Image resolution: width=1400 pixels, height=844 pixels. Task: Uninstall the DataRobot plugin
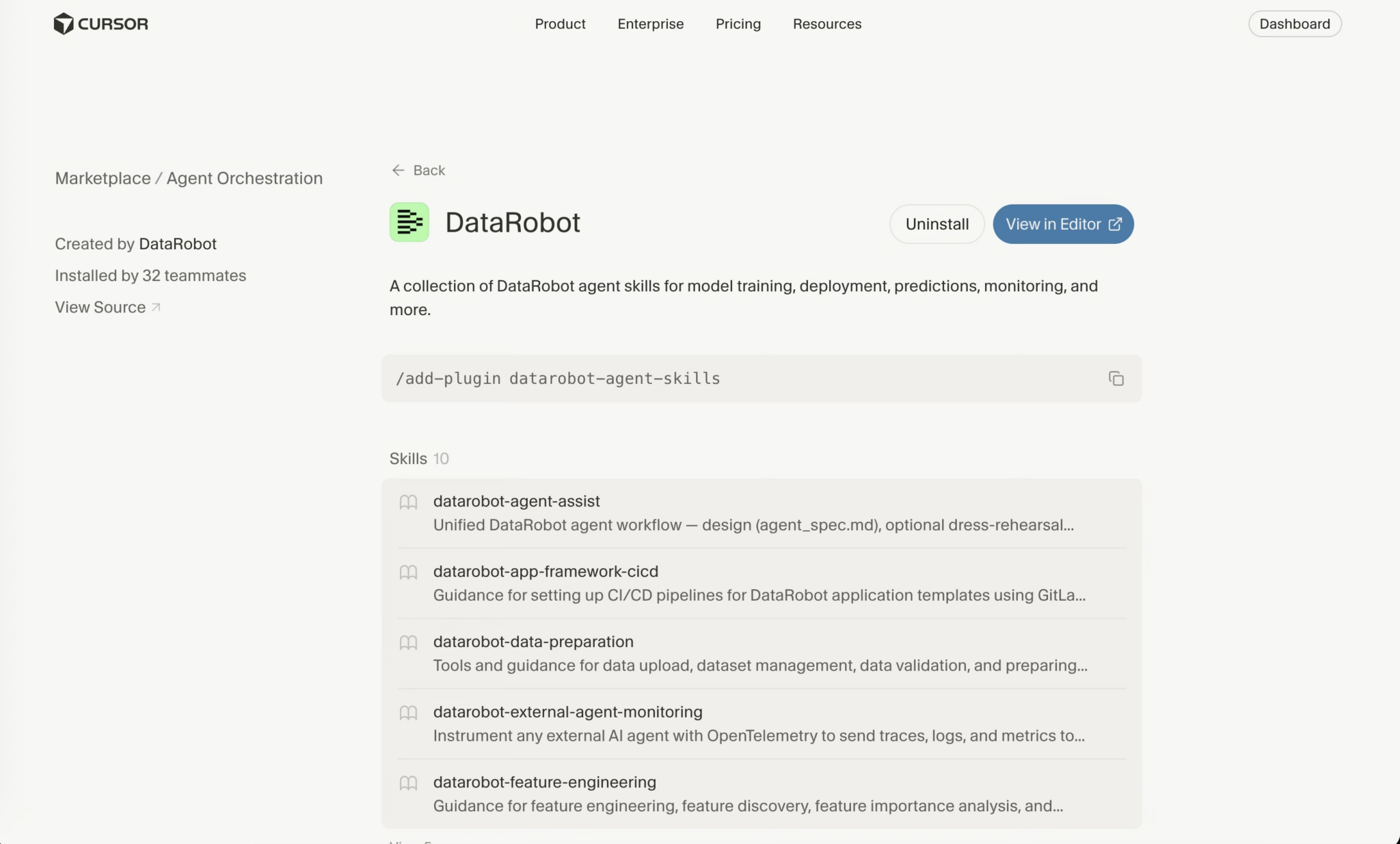point(937,224)
